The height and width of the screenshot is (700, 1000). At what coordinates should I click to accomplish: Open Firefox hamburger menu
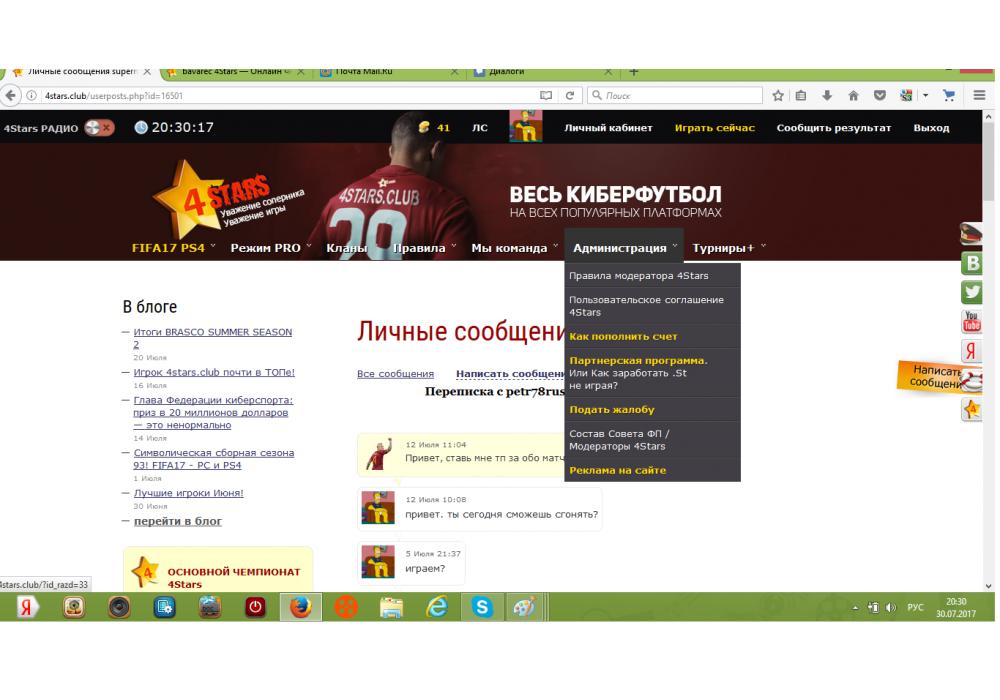point(979,95)
